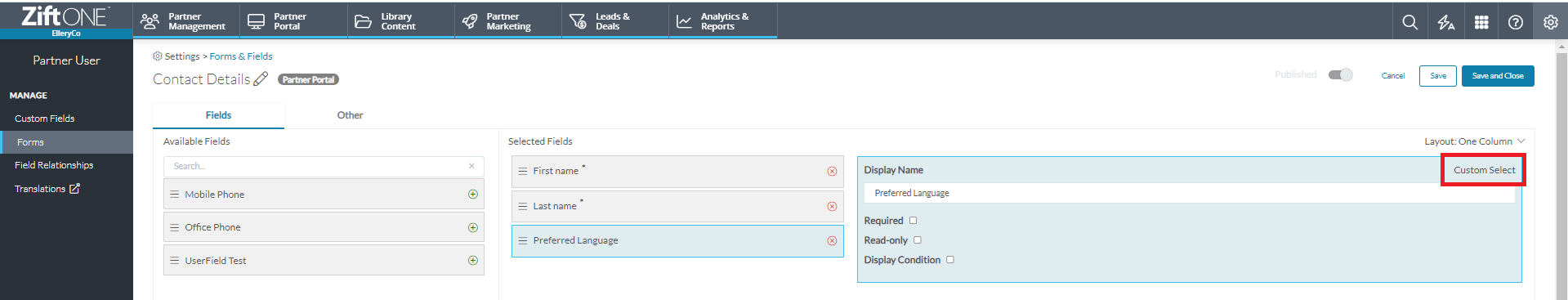The width and height of the screenshot is (1568, 300).
Task: Check the Required checkbox
Action: (913, 220)
